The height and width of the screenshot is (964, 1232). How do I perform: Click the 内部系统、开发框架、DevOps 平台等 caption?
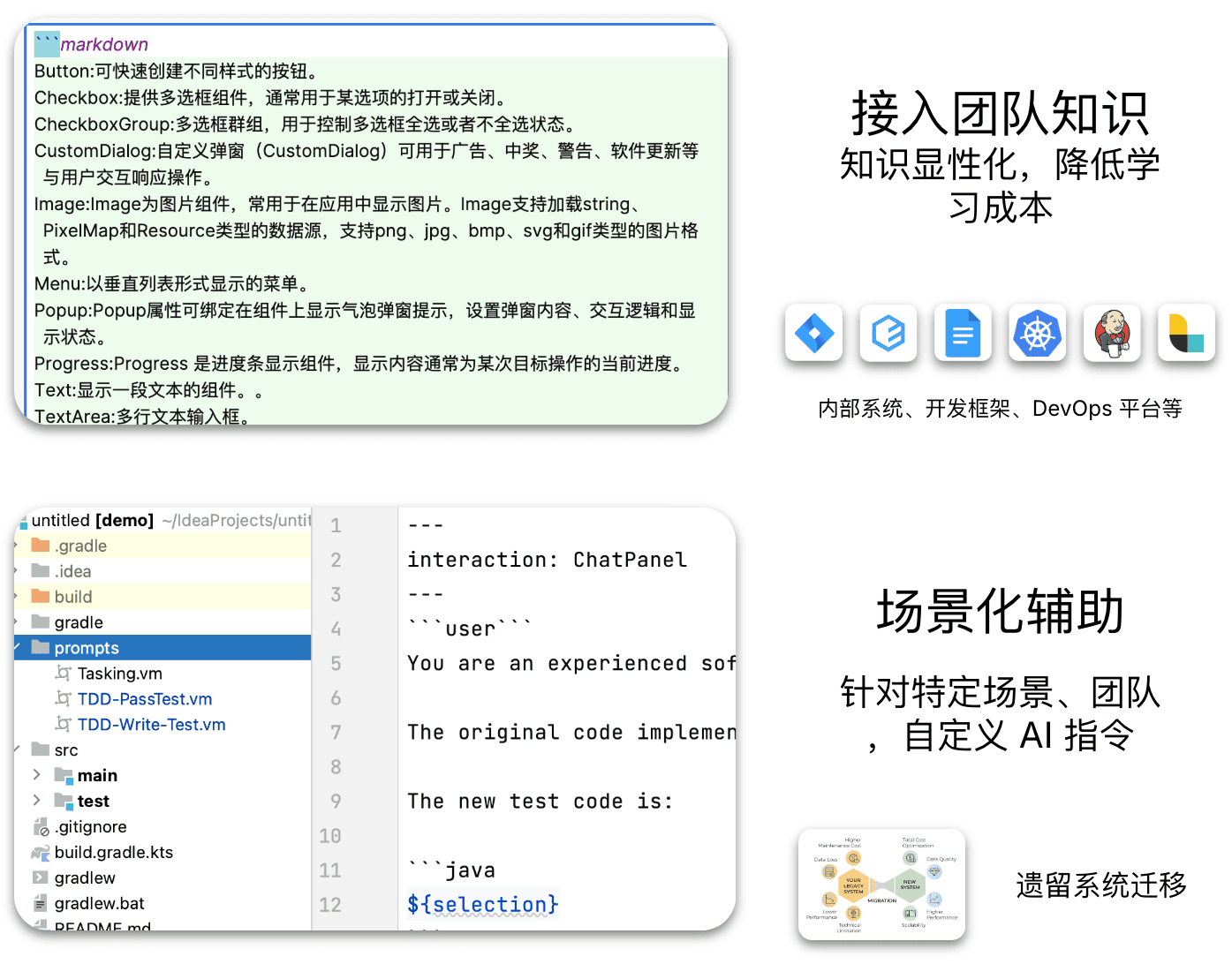[x=1000, y=409]
